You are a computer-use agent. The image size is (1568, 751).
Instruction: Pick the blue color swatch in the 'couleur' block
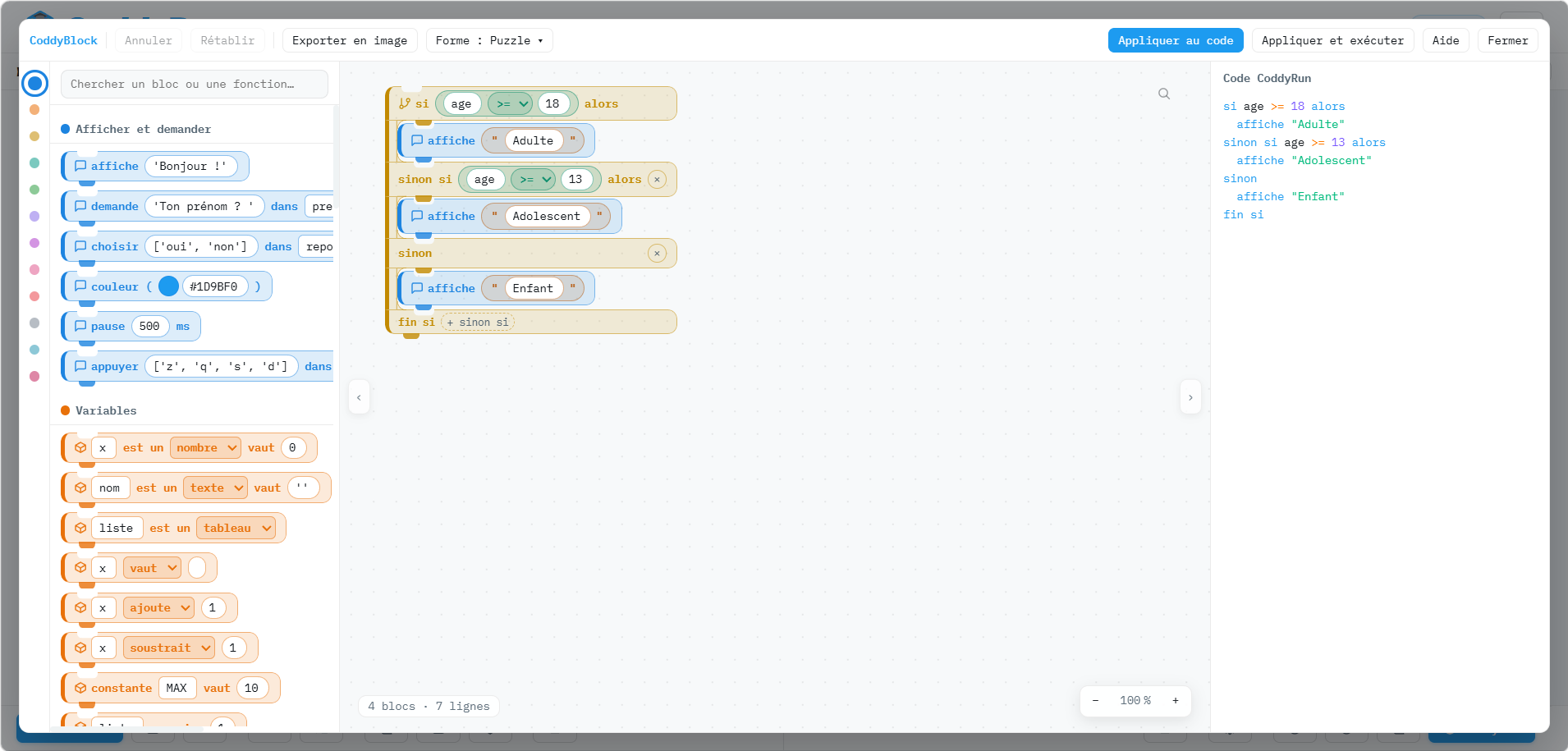(x=168, y=286)
